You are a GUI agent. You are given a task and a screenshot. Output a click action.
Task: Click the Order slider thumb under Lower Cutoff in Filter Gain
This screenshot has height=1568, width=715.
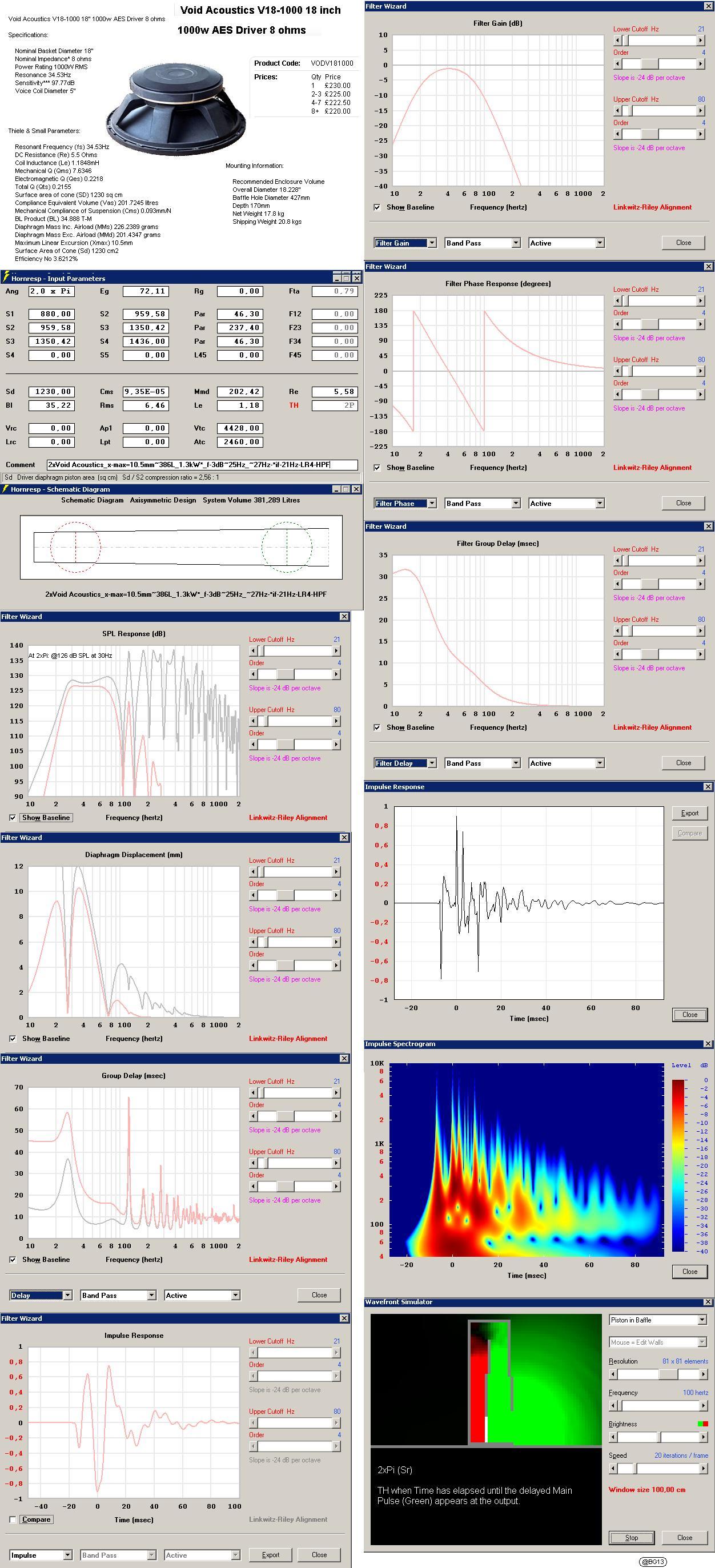649,64
